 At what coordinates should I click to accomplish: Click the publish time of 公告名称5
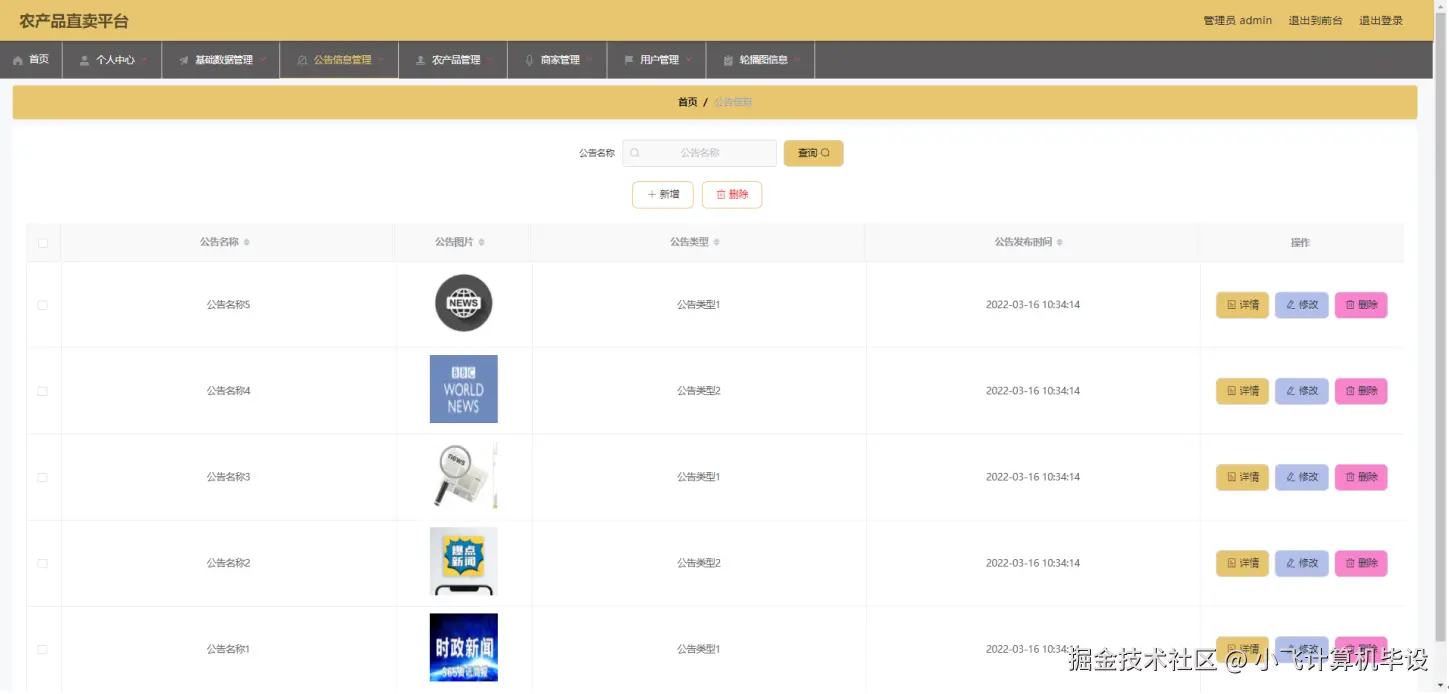click(x=1032, y=305)
